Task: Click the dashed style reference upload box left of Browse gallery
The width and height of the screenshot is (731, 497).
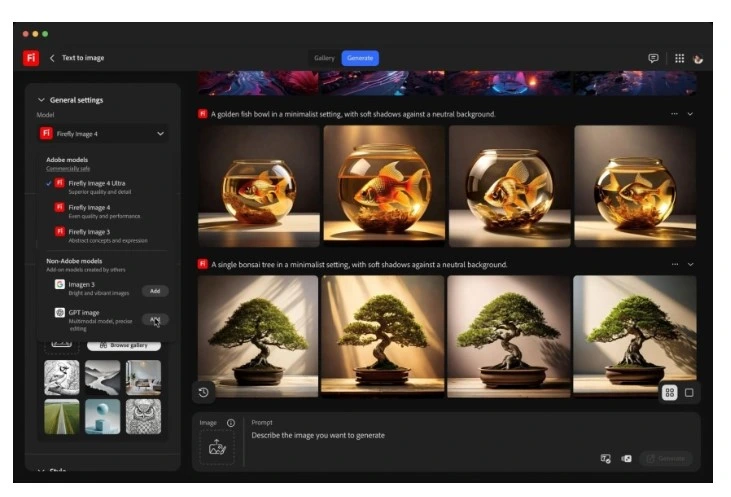Action: pyautogui.click(x=62, y=345)
